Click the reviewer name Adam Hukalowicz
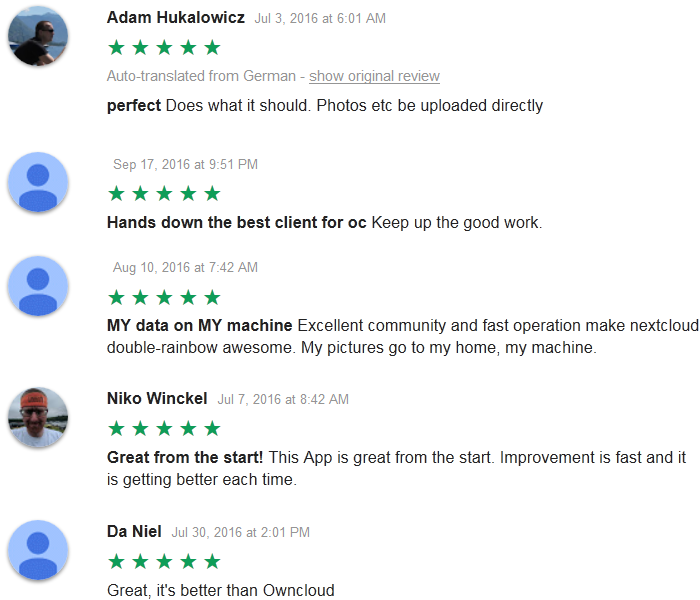 [175, 17]
